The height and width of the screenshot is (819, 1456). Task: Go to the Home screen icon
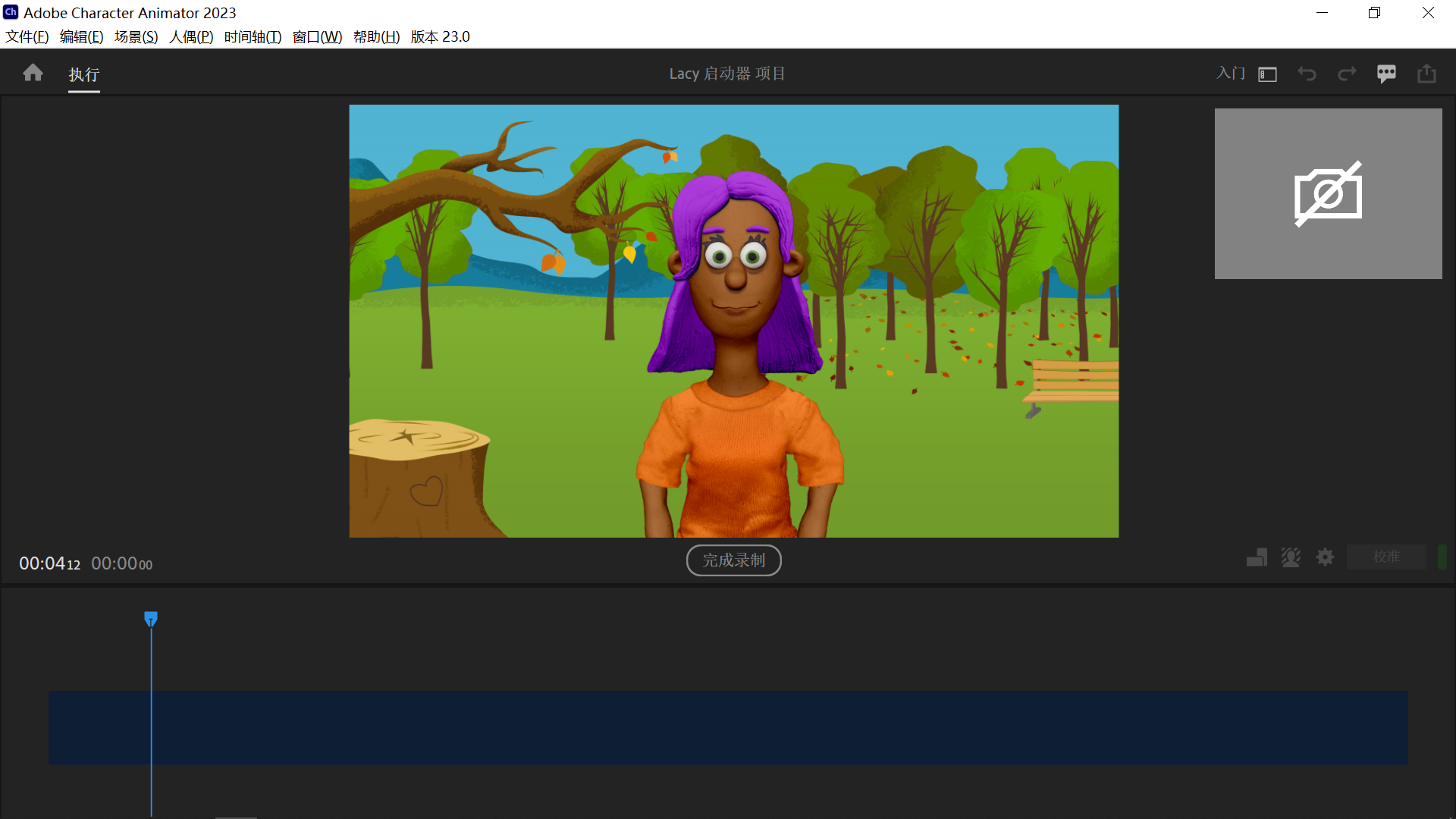click(x=33, y=73)
